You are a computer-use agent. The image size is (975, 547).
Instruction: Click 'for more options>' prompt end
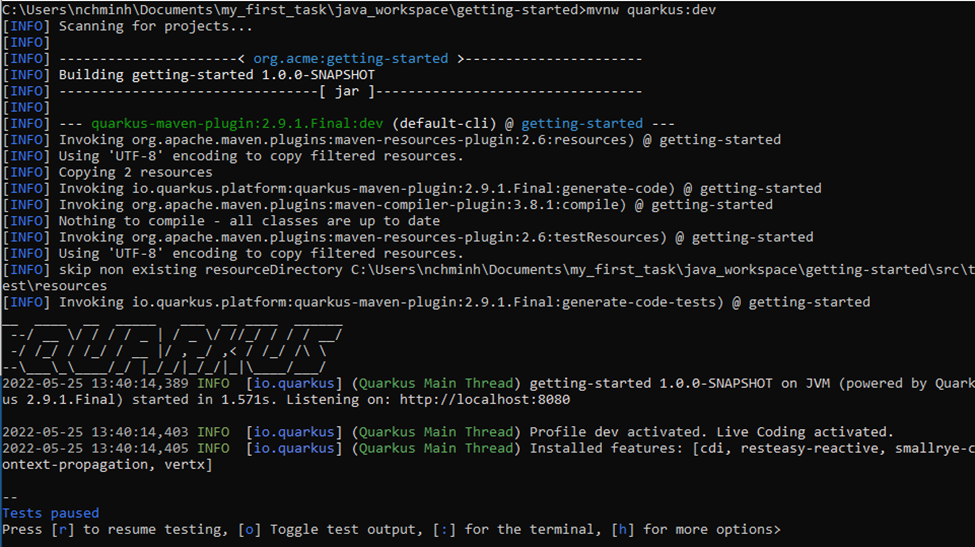pyautogui.click(x=711, y=530)
